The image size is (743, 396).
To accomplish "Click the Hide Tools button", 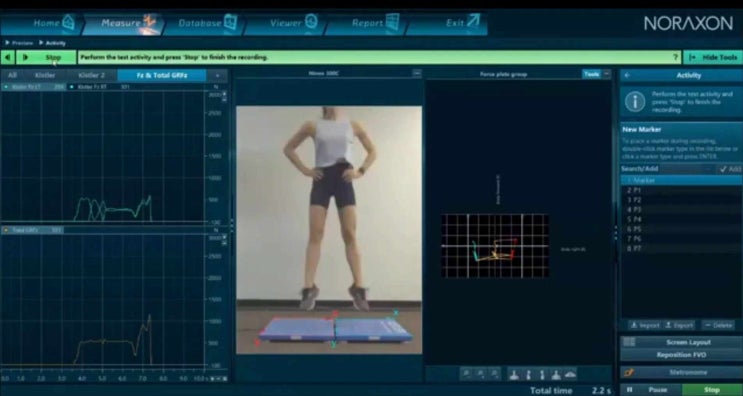I will coord(713,57).
